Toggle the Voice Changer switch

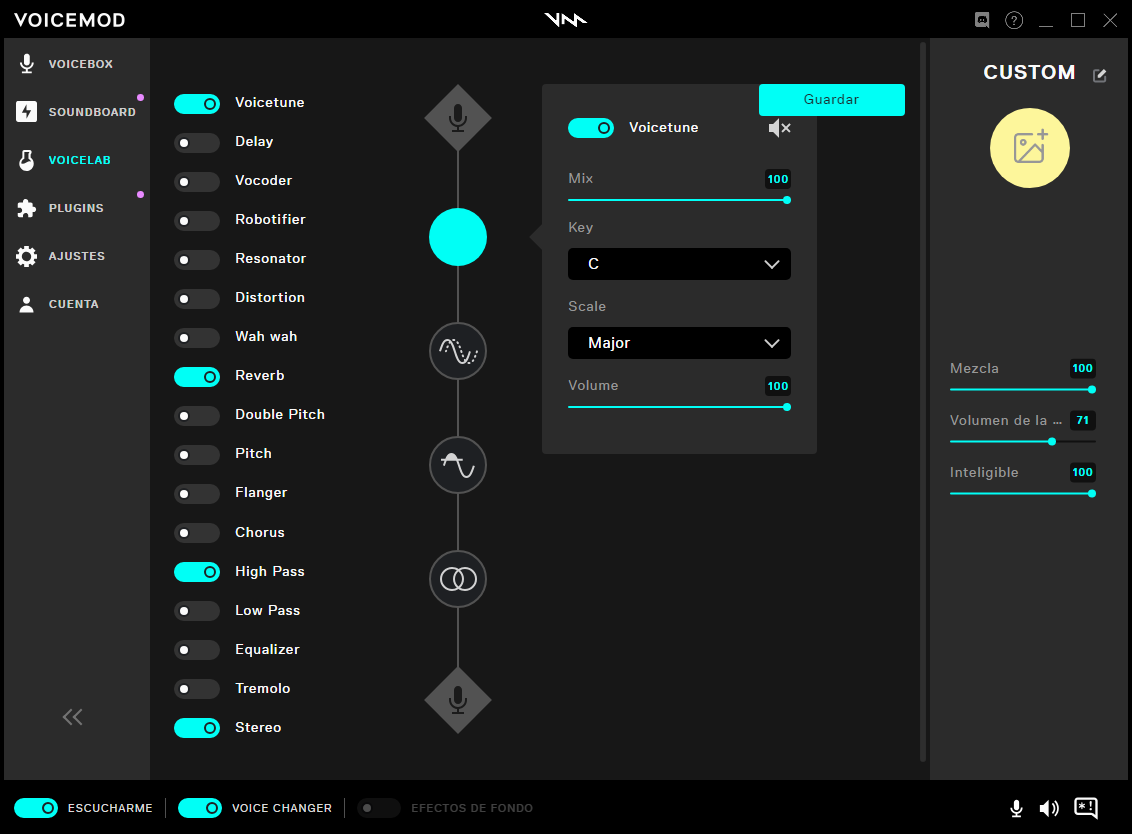pyautogui.click(x=200, y=808)
